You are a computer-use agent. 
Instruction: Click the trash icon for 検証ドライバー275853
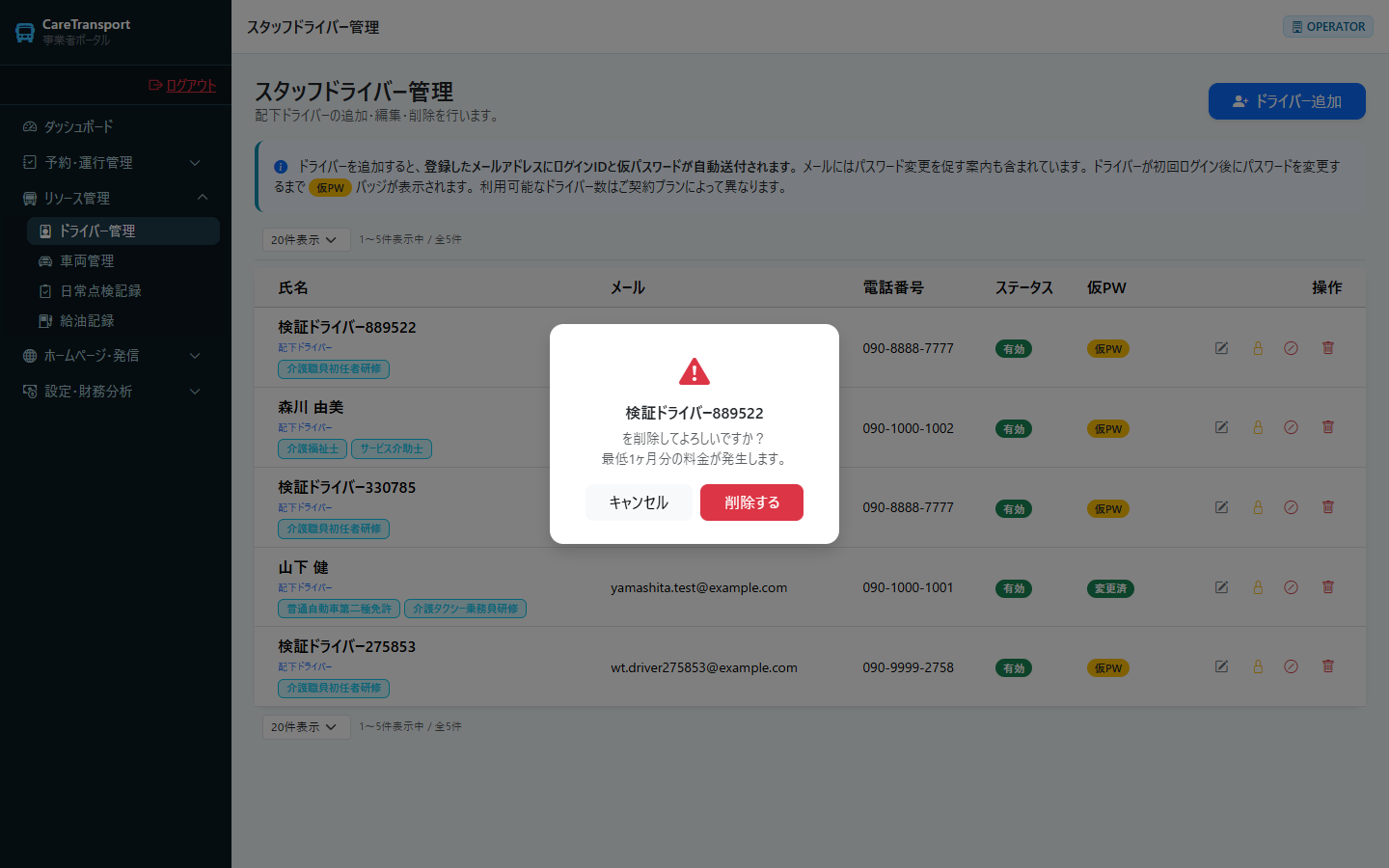[1328, 666]
